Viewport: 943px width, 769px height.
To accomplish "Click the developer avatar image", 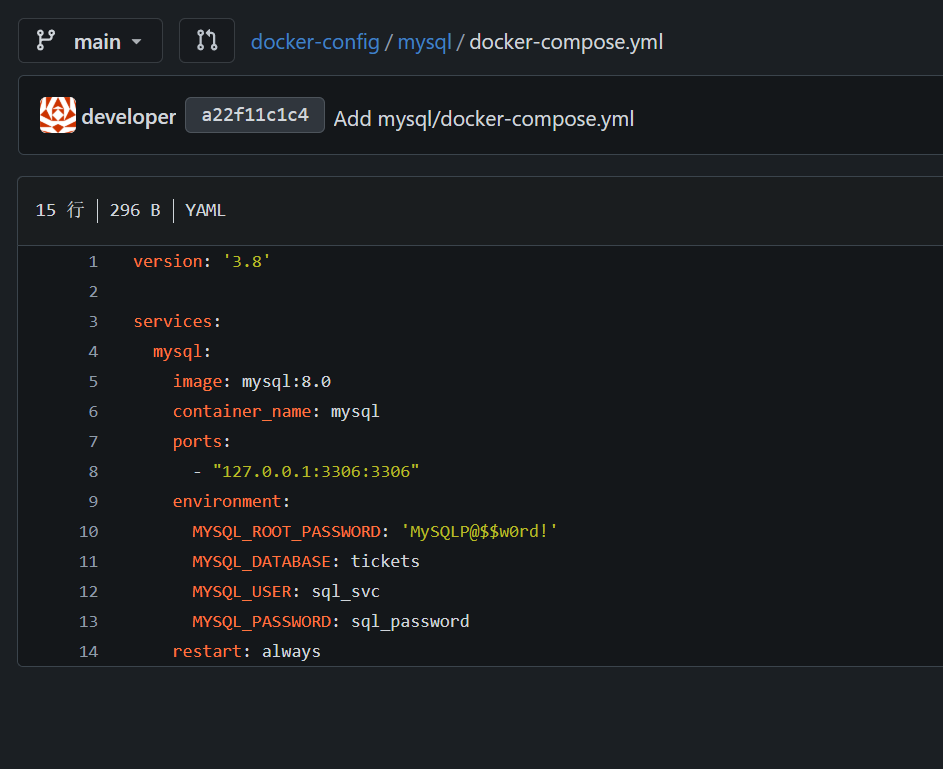I will click(58, 116).
